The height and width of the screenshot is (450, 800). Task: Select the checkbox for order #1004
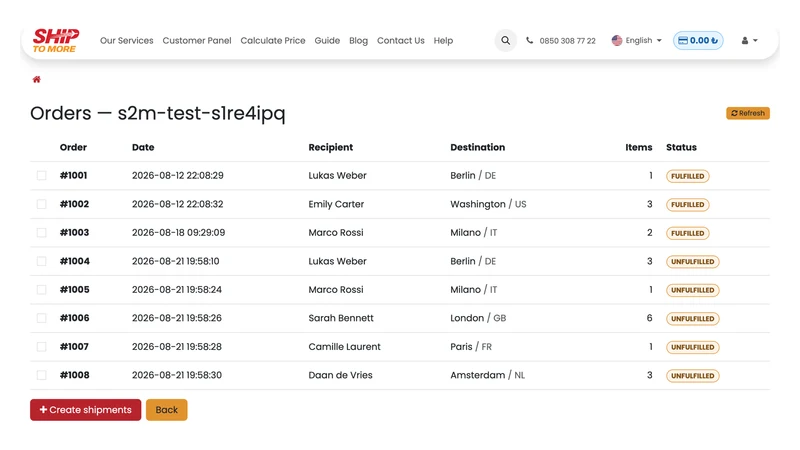(41, 261)
